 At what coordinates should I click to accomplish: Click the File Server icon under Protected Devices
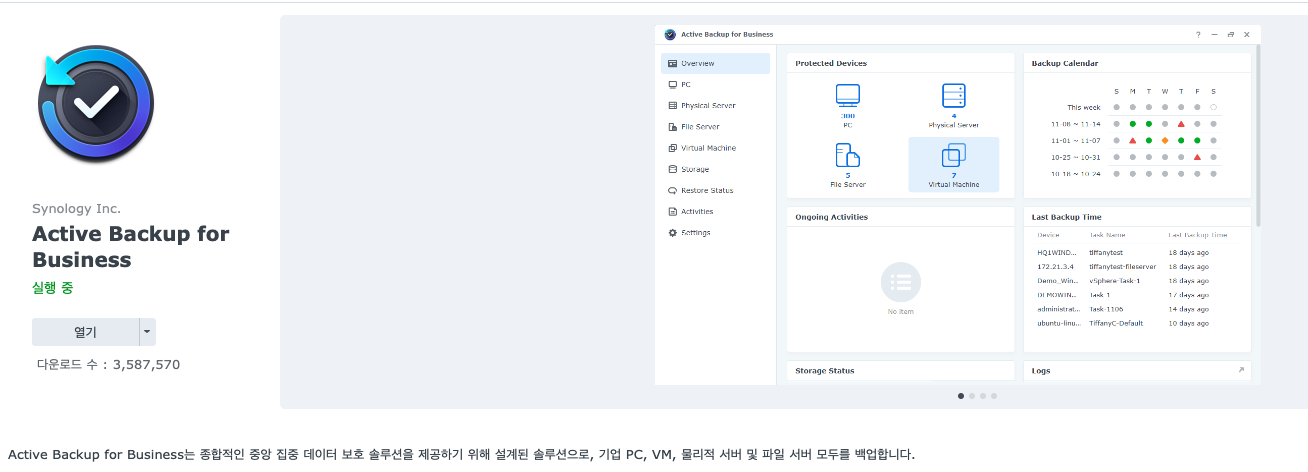tap(847, 155)
